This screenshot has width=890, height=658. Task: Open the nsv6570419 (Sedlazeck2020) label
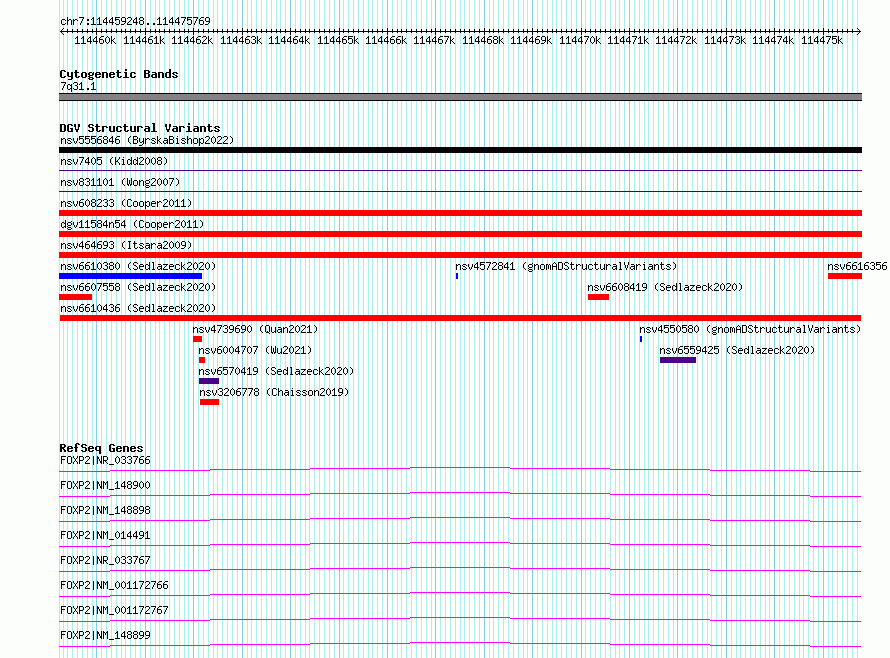276,371
